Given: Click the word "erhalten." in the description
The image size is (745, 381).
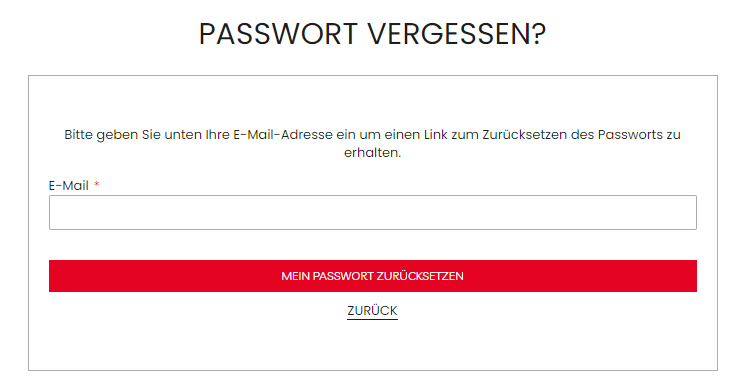Looking at the screenshot, I should pos(372,153).
